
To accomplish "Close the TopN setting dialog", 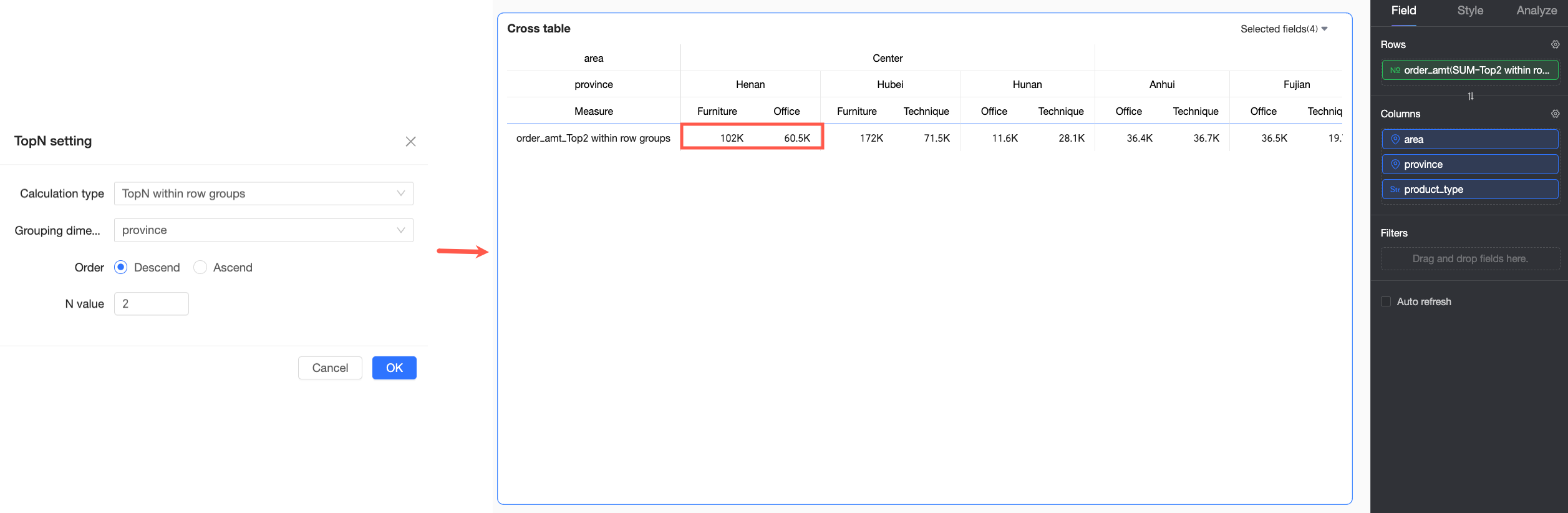I will pos(410,142).
